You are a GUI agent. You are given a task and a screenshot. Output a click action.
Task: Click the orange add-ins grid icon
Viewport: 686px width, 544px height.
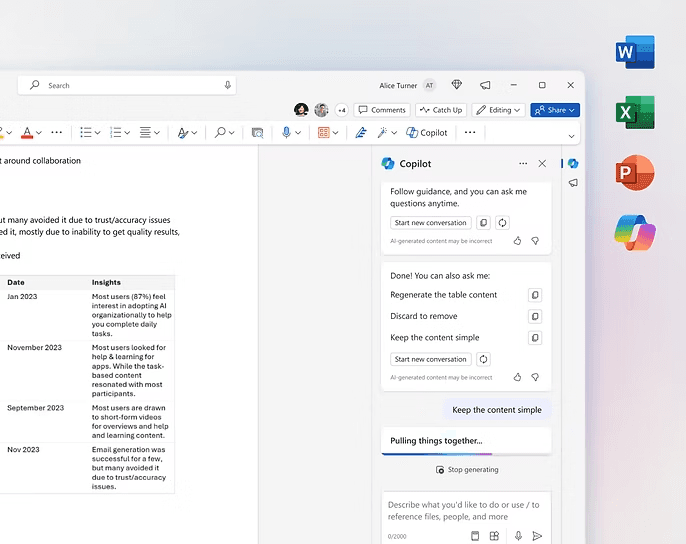point(324,133)
